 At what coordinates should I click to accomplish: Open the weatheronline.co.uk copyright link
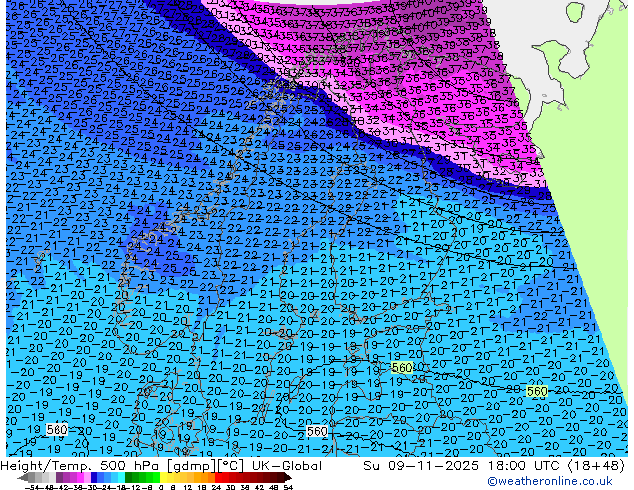click(550, 481)
